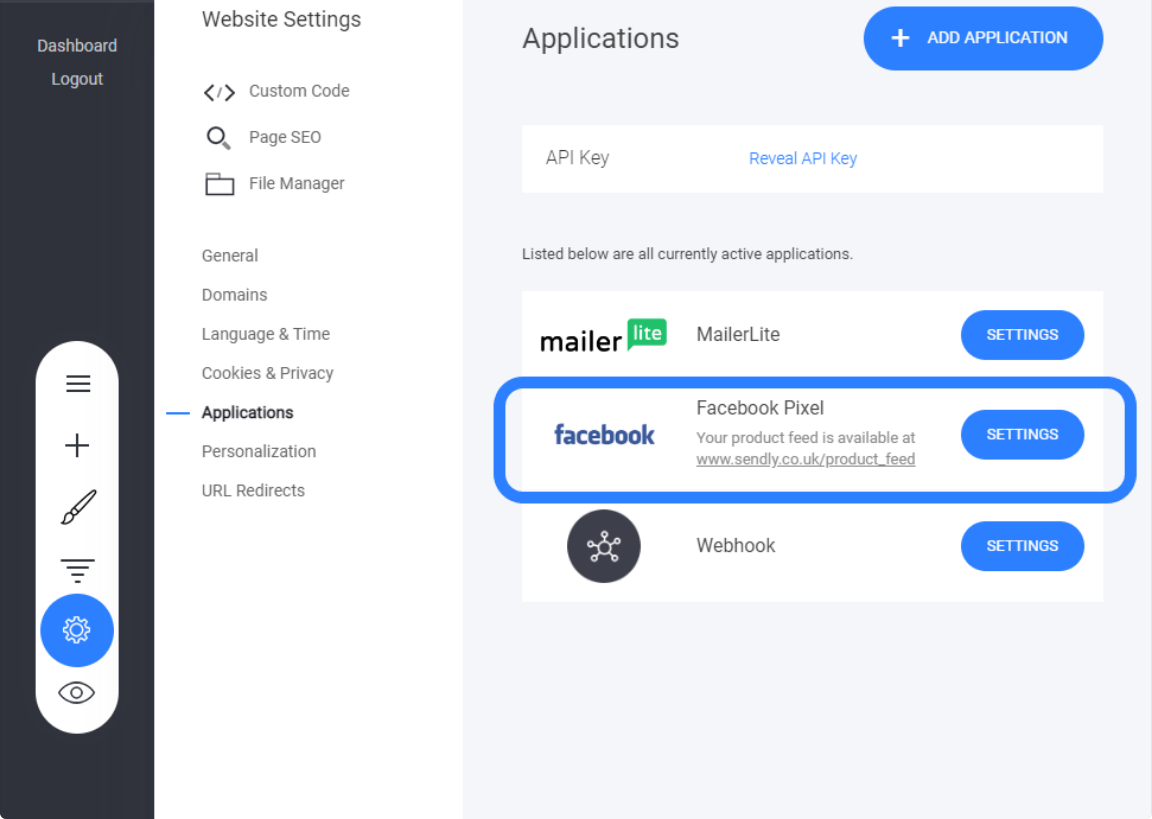Open Cookies & Privacy section
This screenshot has height=819, width=1152.
[267, 373]
